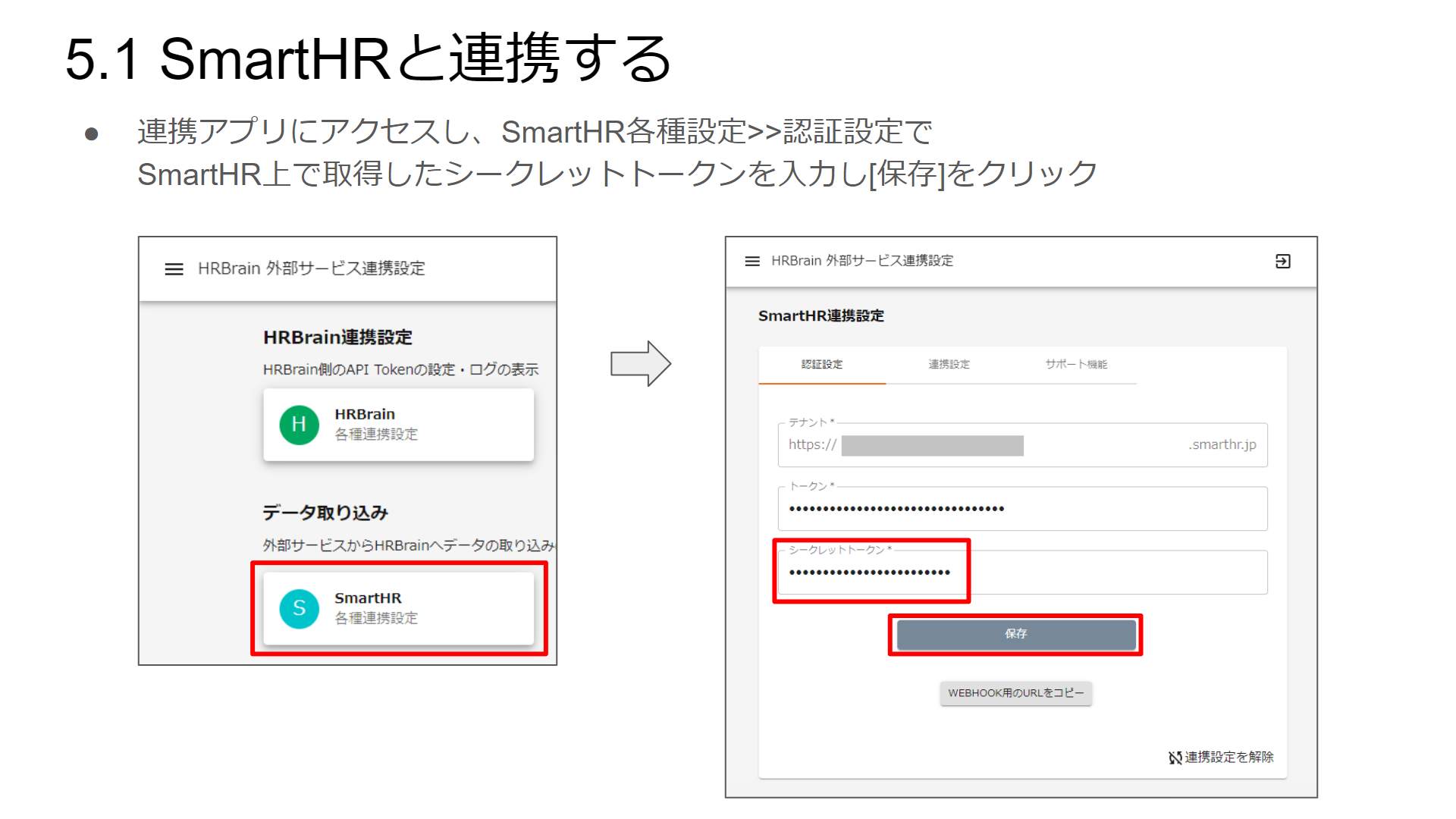Click the データ取り込み heading text
The height and width of the screenshot is (819, 1456).
[325, 513]
